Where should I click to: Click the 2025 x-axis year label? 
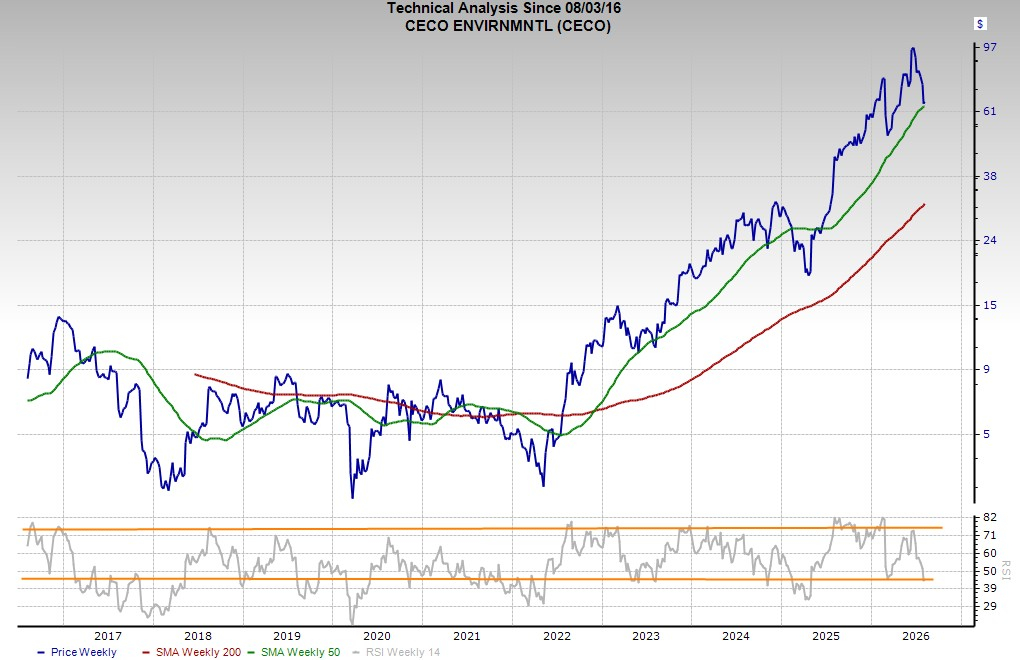pos(825,636)
